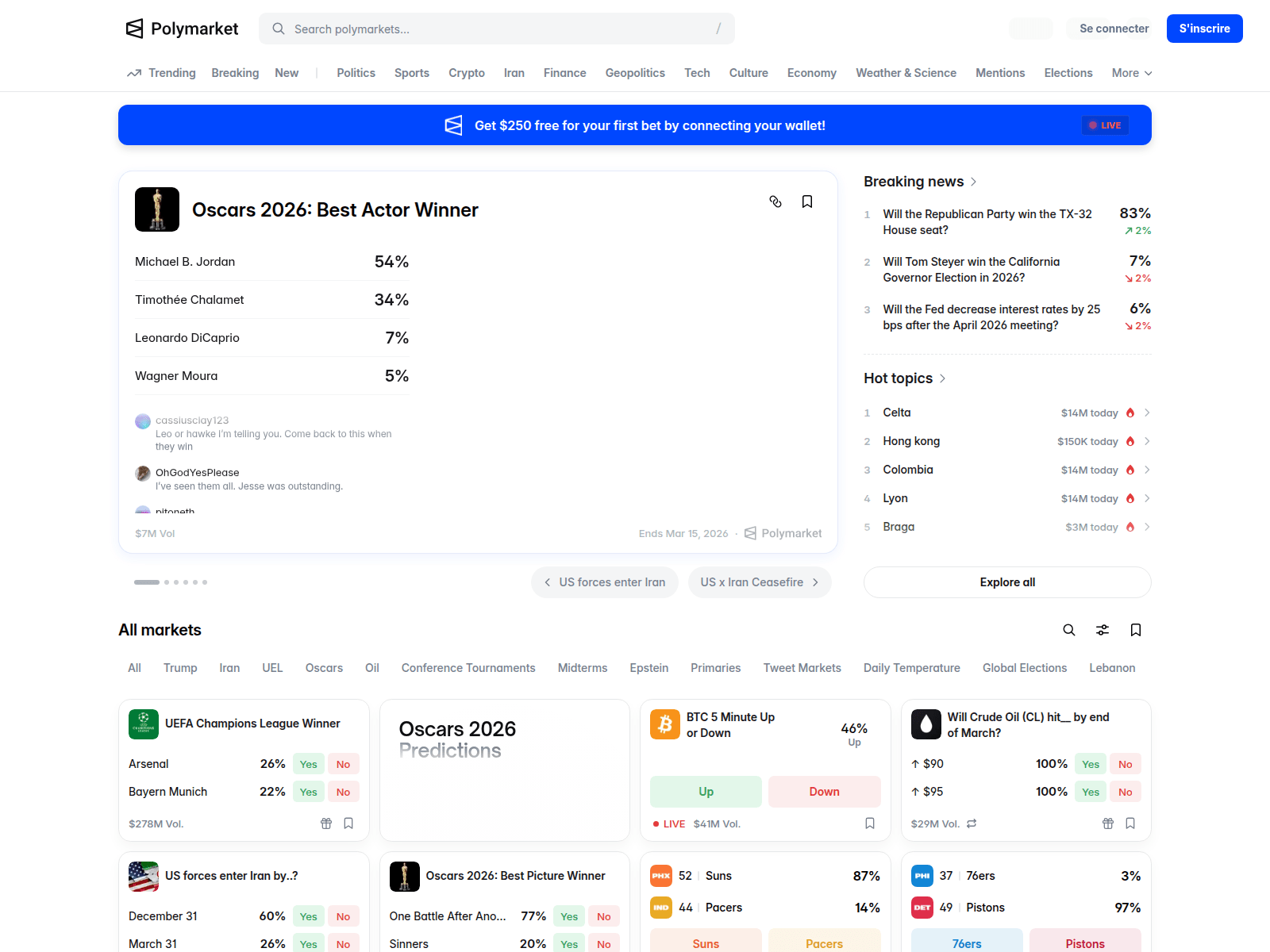This screenshot has height=952, width=1270.
Task: Click the gift icon on UEFA card
Action: 326,823
